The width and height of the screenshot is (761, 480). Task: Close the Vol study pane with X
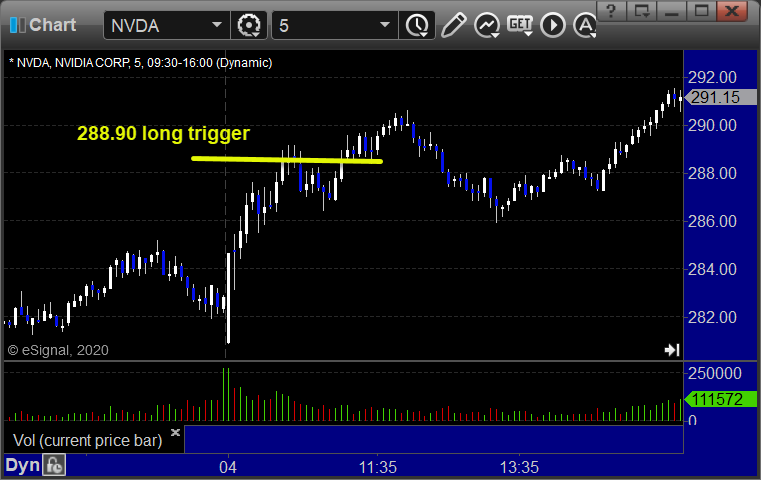(x=175, y=432)
